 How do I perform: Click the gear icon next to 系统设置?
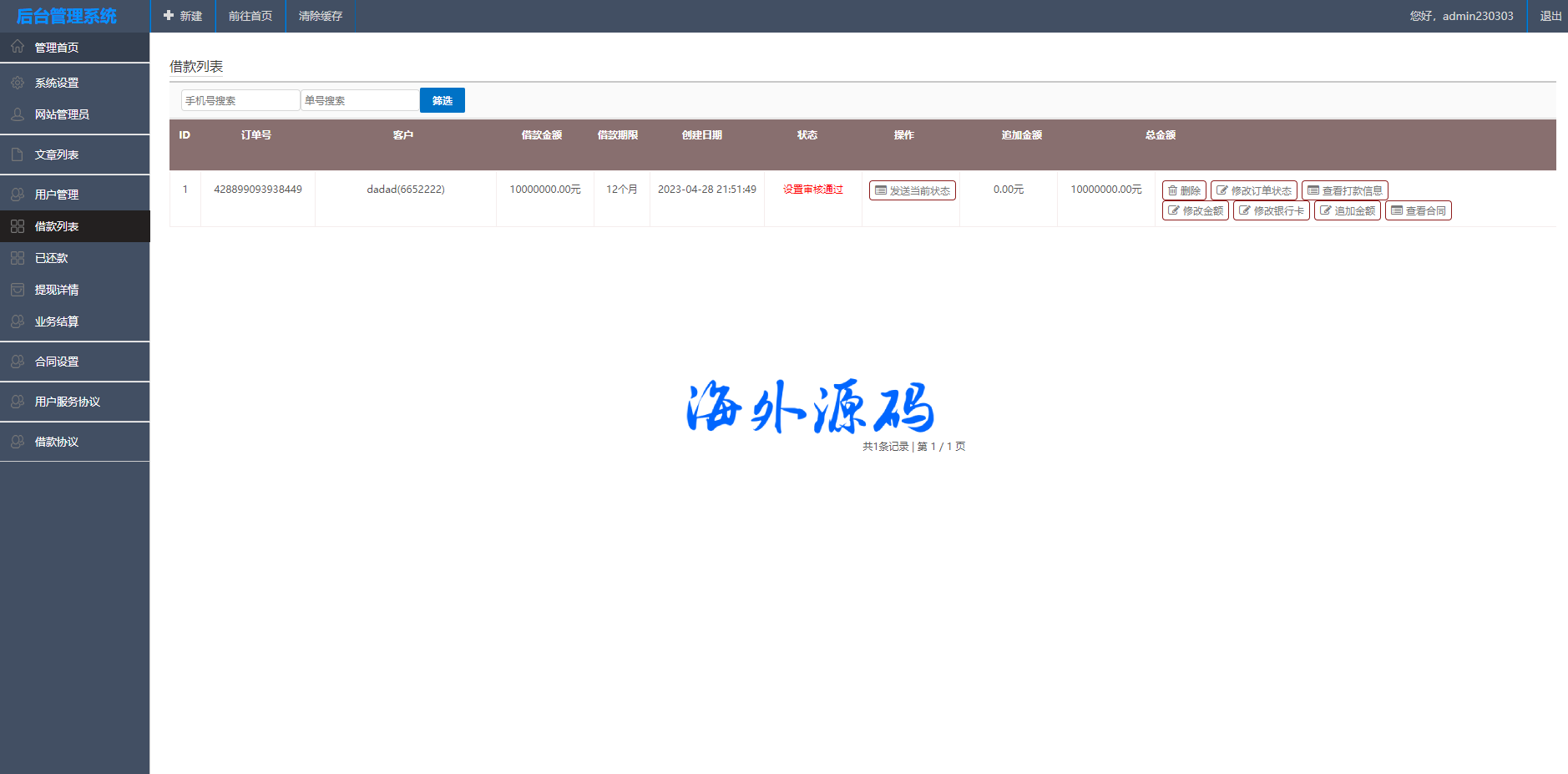[x=18, y=83]
